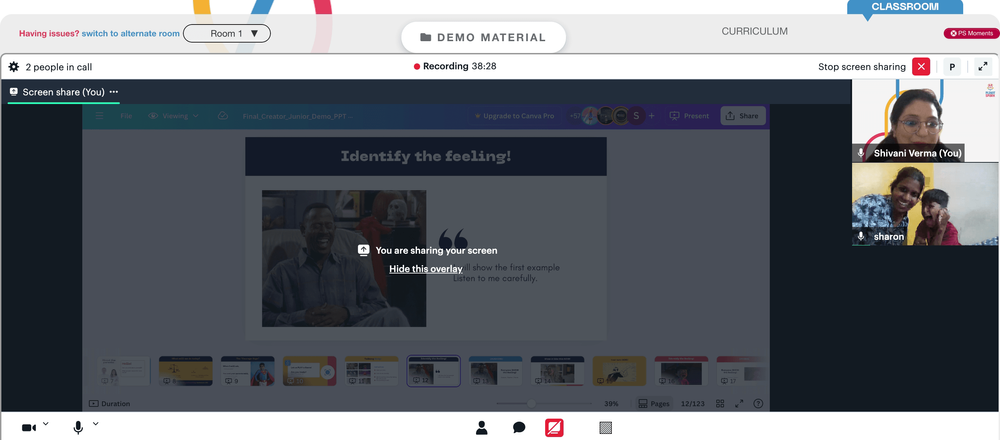The height and width of the screenshot is (440, 1000).
Task: Click mic icon on sharon tile
Action: pyautogui.click(x=861, y=237)
